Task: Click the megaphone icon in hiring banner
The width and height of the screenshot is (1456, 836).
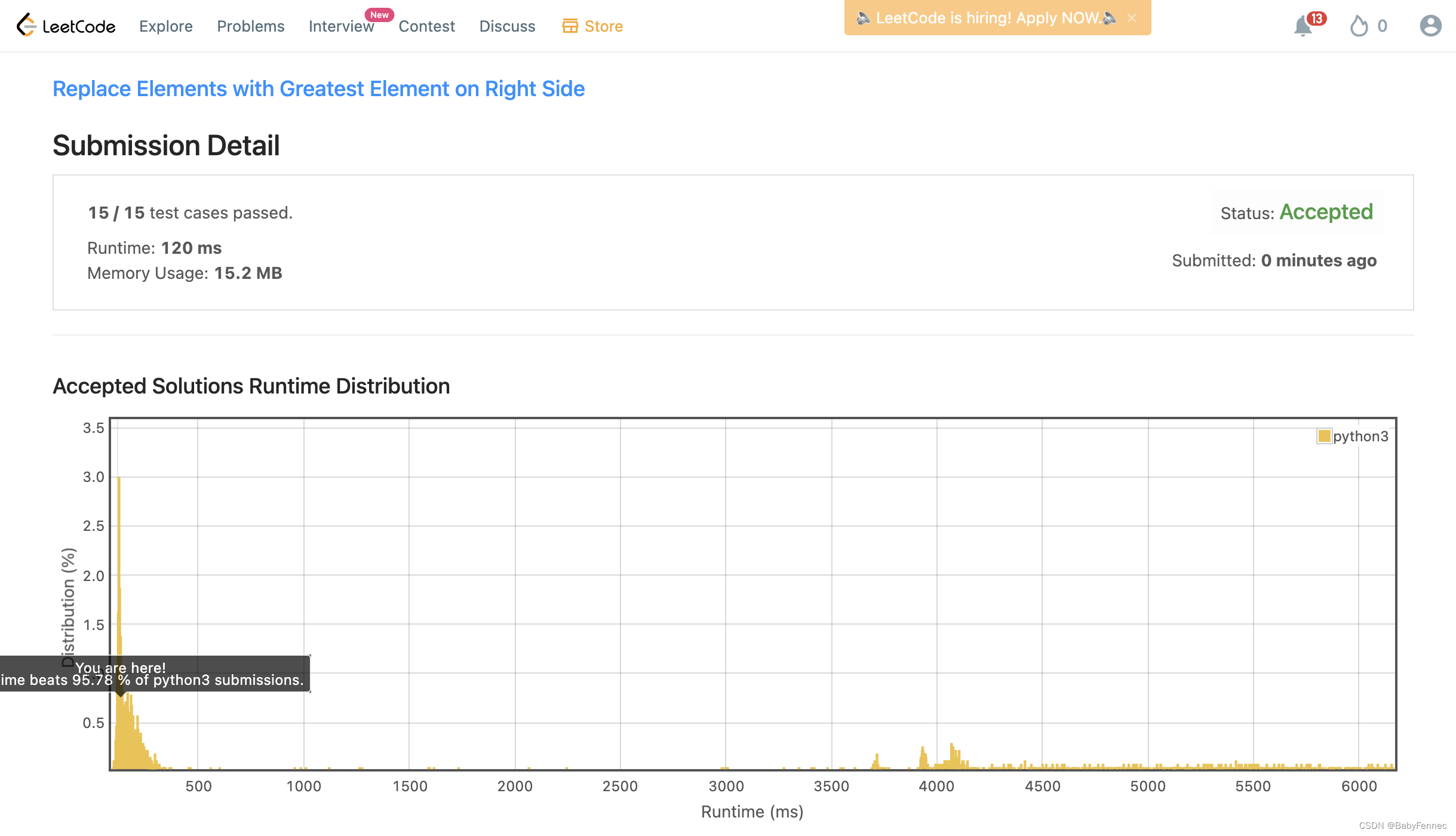Action: pyautogui.click(x=863, y=18)
